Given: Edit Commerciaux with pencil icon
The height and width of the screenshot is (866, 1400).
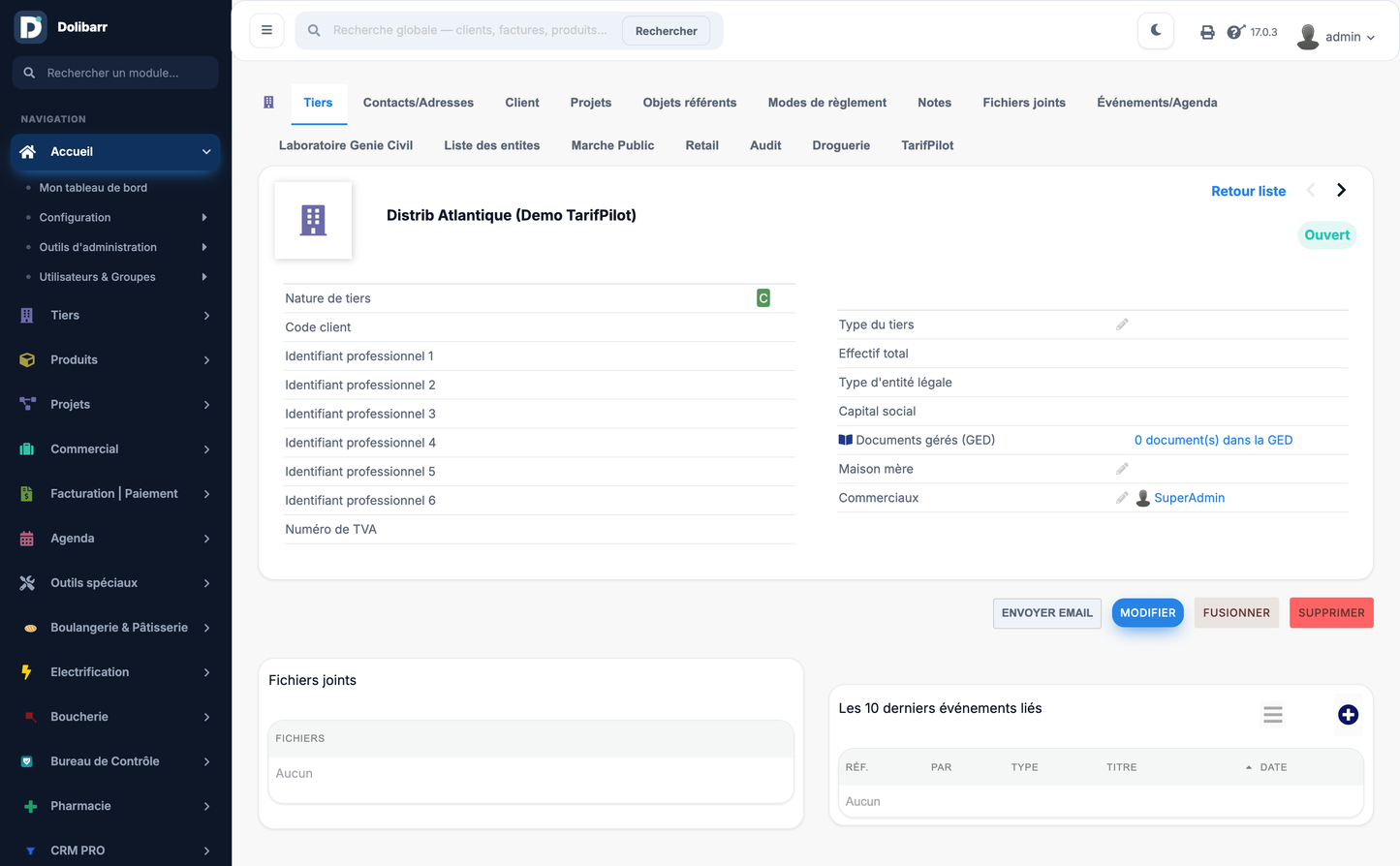Looking at the screenshot, I should click(1122, 498).
